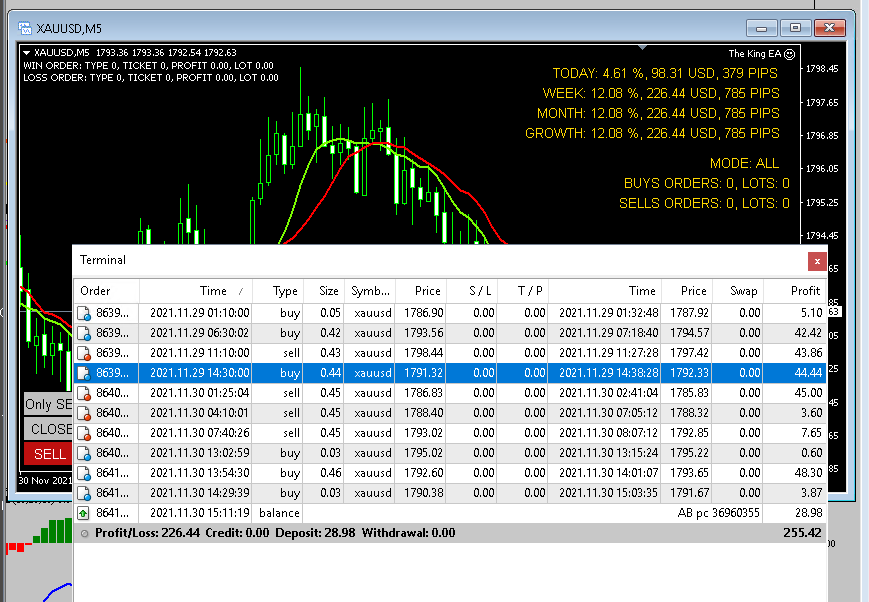The image size is (869, 602).
Task: Click the highlighted buy order icon at 14:30:00
Action: click(84, 373)
